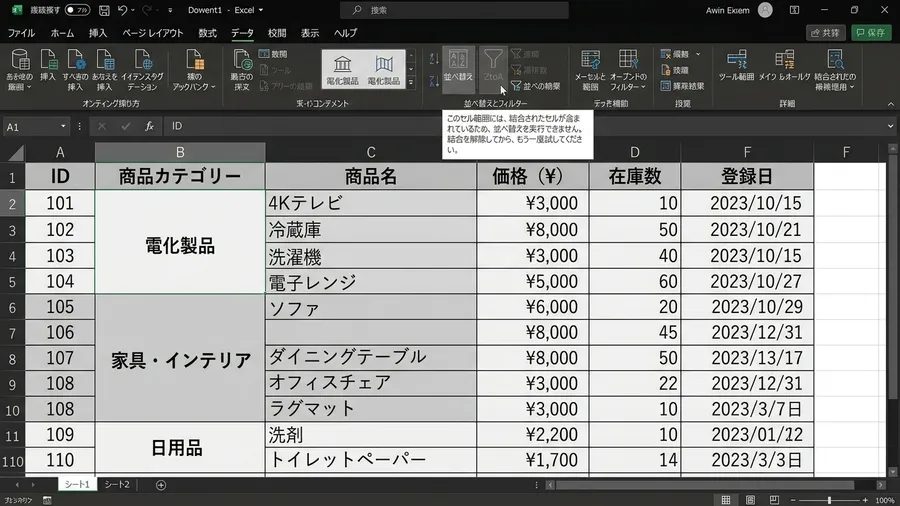Viewport: 900px width, 506px height.
Task: Expand the data types gallery more button
Action: coord(411,83)
